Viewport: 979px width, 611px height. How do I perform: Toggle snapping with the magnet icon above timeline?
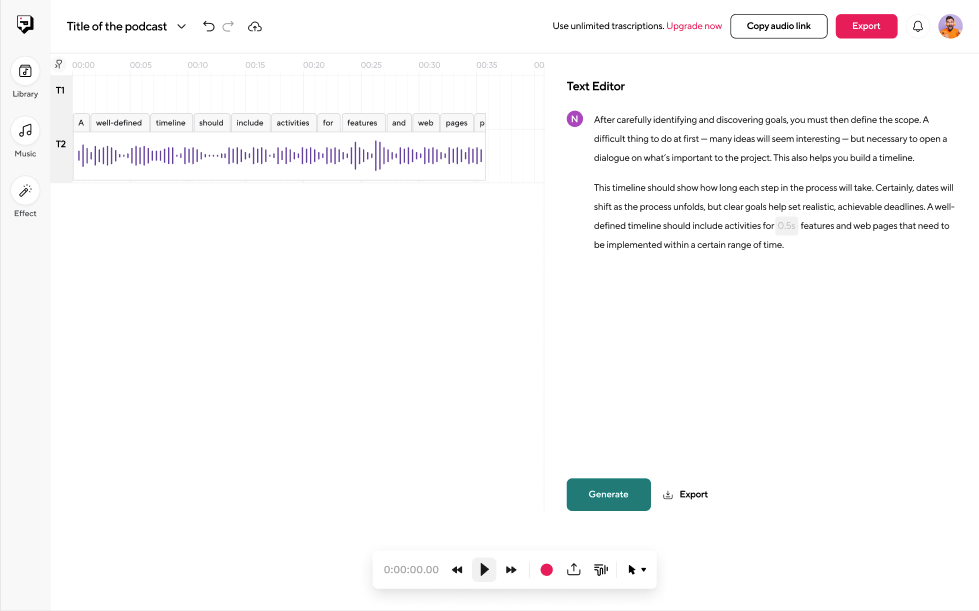click(x=60, y=63)
